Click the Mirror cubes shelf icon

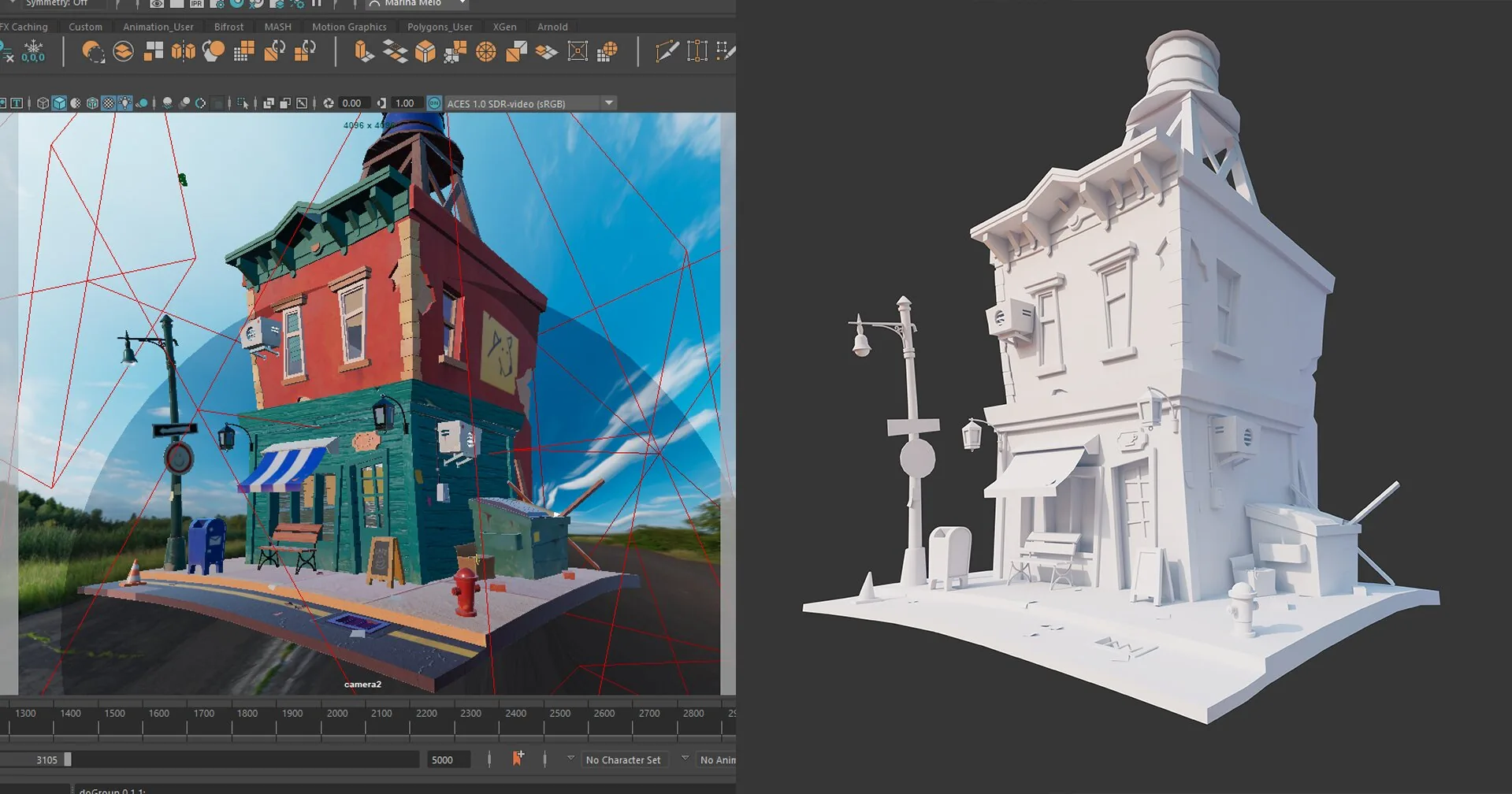[183, 52]
